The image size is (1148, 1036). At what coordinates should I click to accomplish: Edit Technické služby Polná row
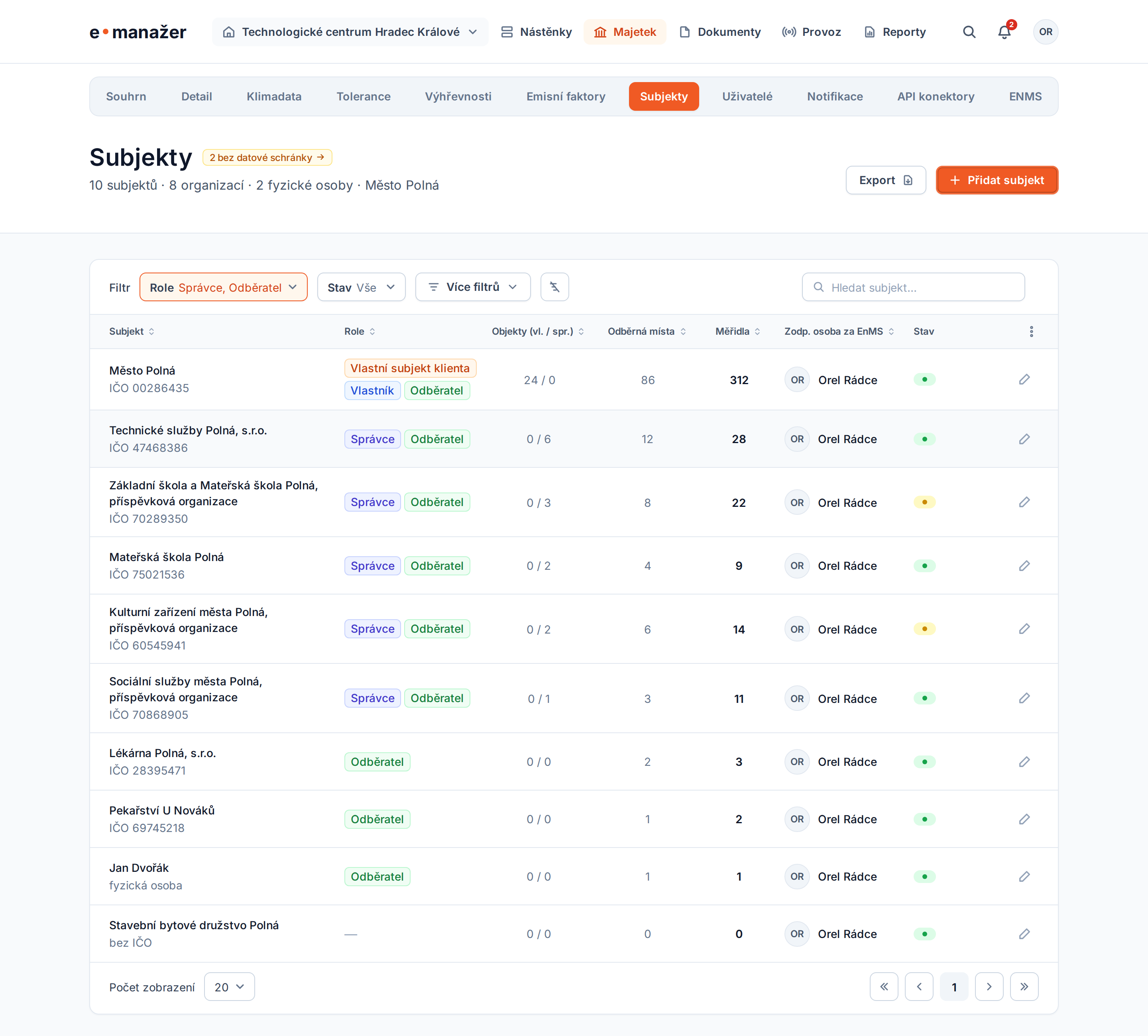(x=1024, y=439)
